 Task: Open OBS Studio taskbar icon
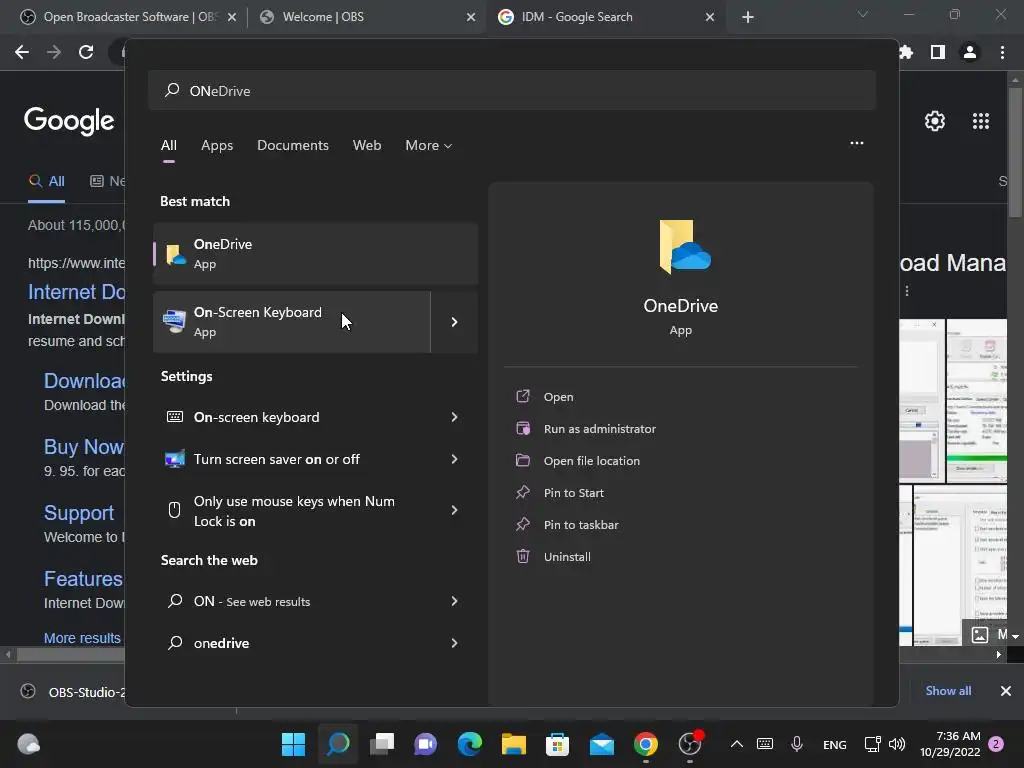(x=690, y=743)
